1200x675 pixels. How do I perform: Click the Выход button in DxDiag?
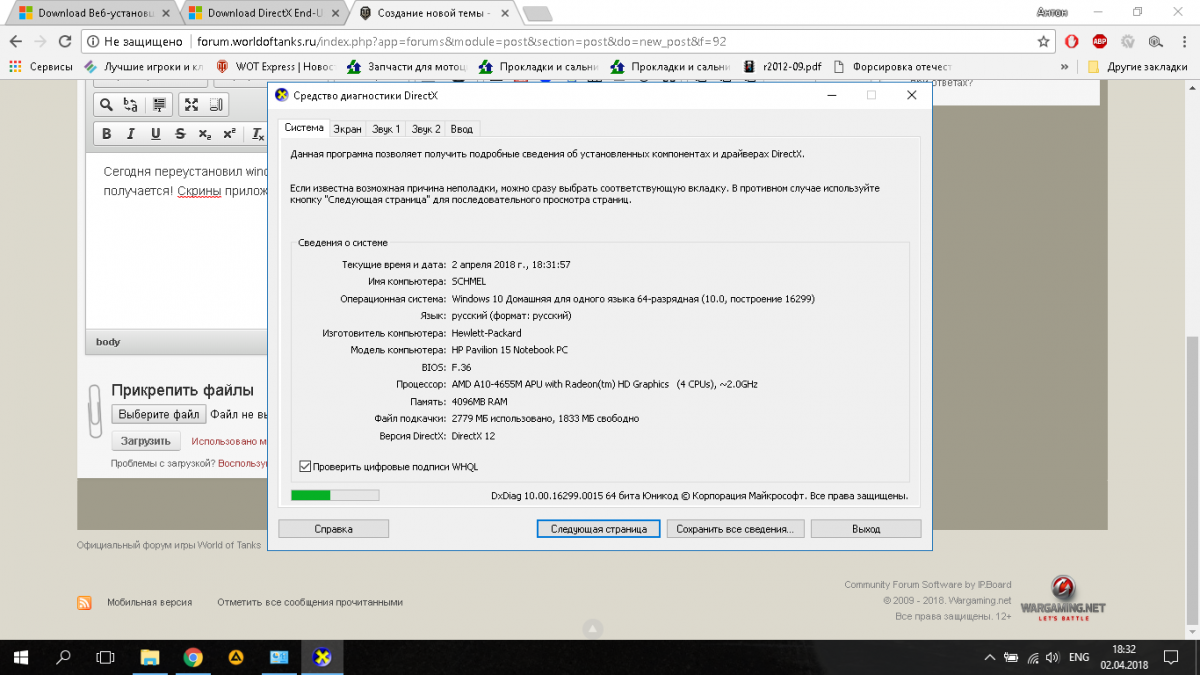coord(866,529)
